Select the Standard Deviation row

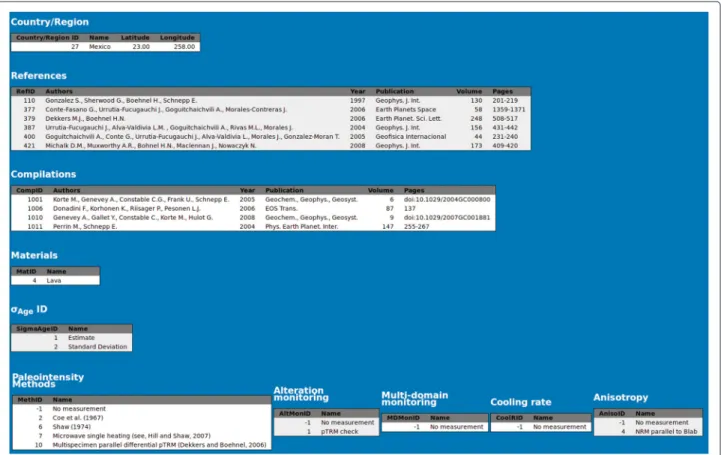(72, 347)
